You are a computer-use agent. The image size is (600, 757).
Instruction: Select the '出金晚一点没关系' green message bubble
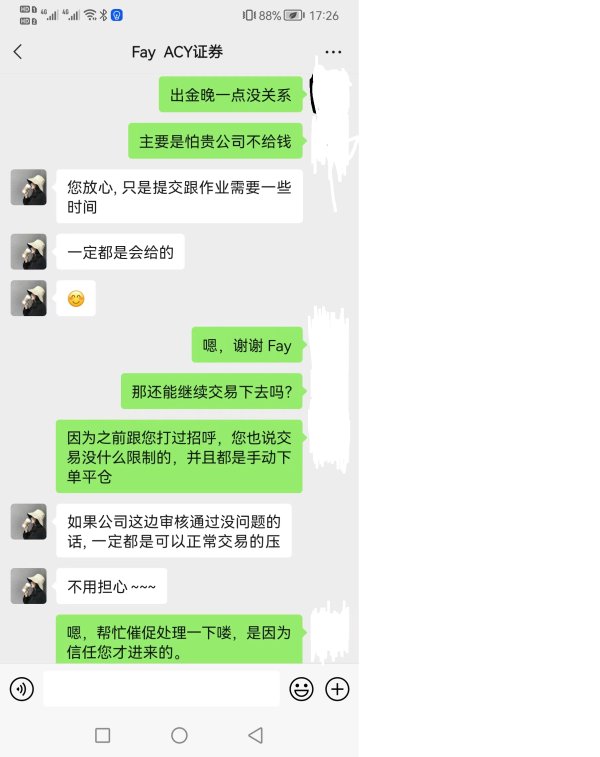[231, 94]
